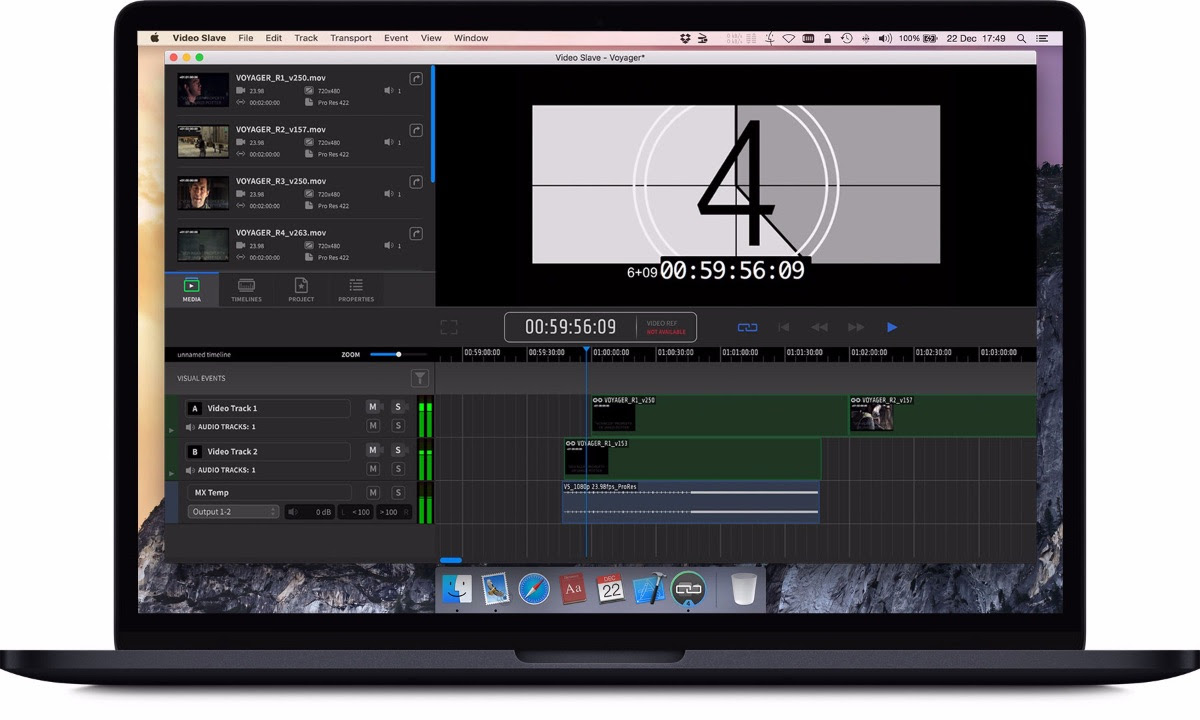
Task: Click the timeline Zoom slider
Action: click(398, 354)
